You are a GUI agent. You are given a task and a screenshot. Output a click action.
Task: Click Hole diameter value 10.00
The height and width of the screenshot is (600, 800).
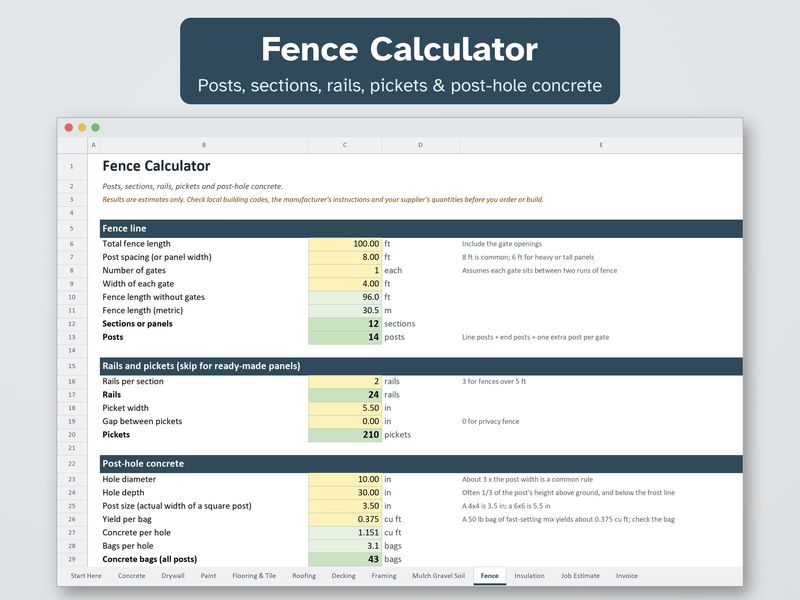[345, 479]
